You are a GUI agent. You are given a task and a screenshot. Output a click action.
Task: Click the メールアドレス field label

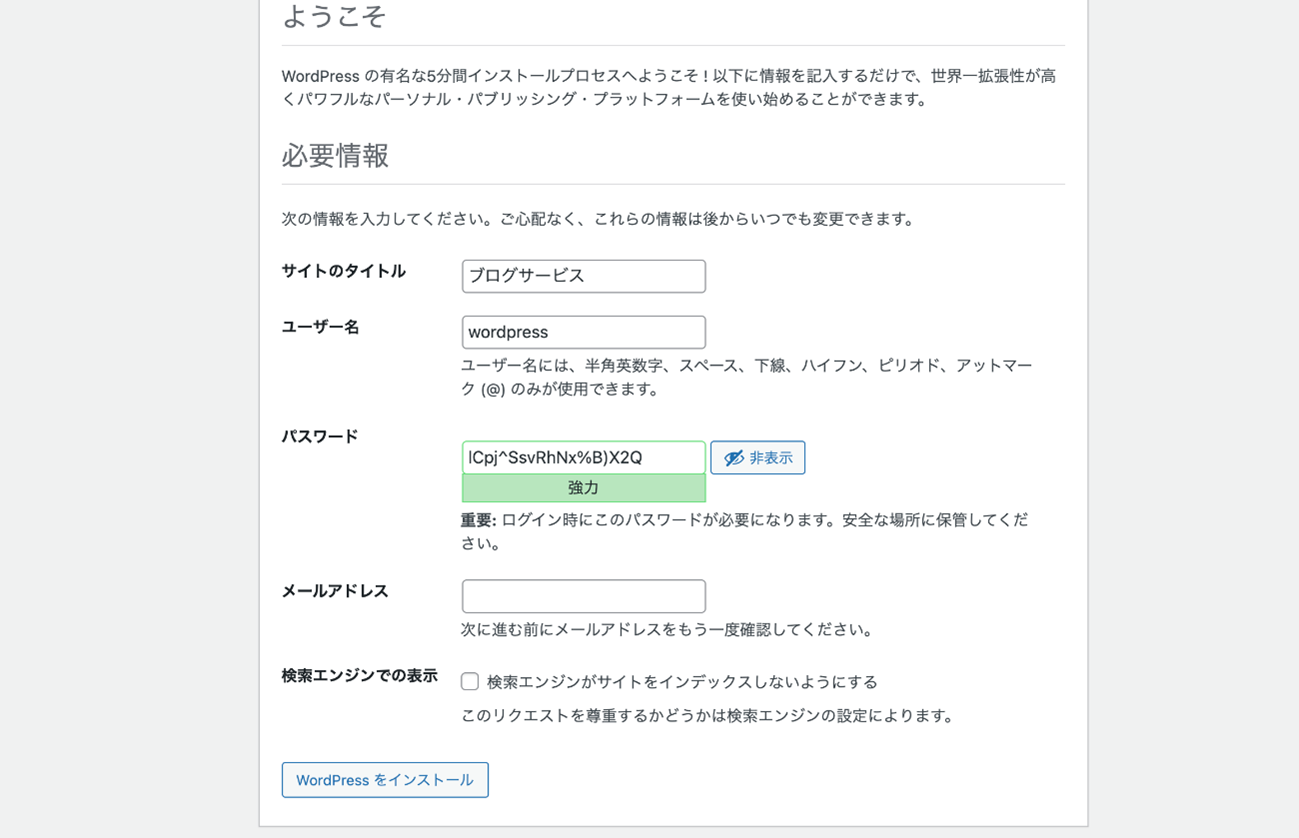pyautogui.click(x=334, y=591)
